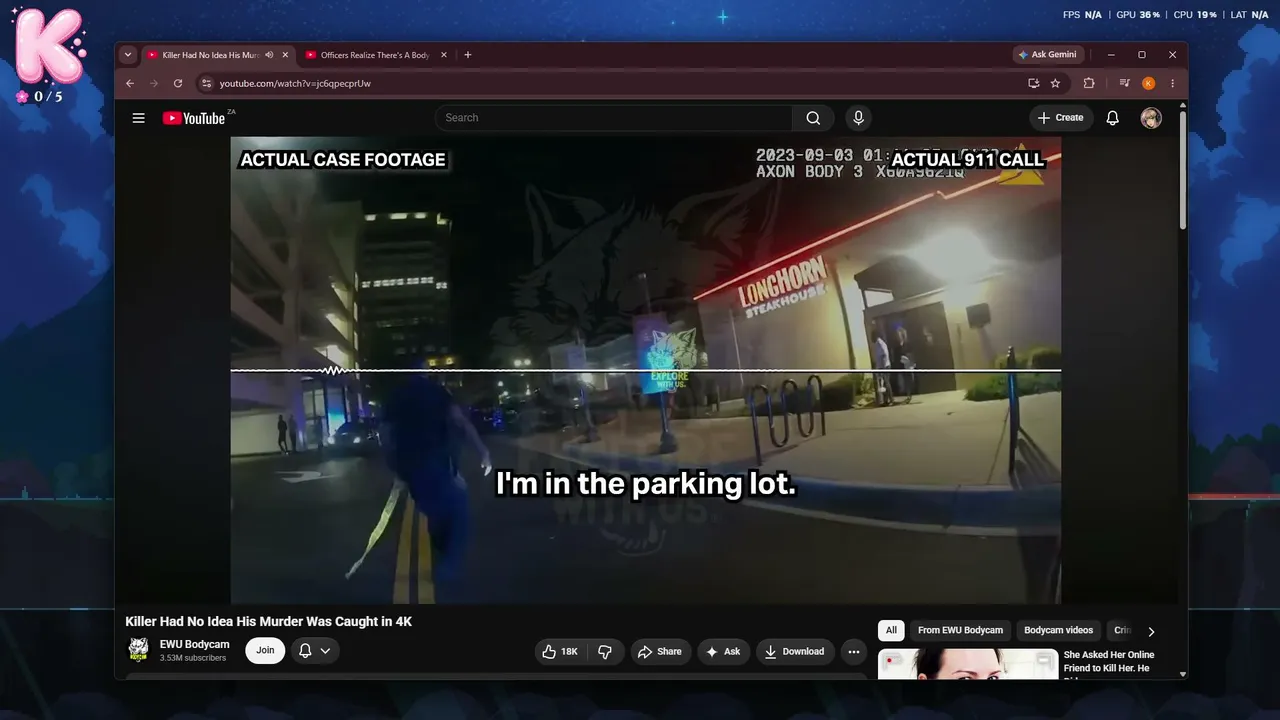The width and height of the screenshot is (1280, 720).
Task: Mute the tab via speaker icon
Action: point(269,55)
